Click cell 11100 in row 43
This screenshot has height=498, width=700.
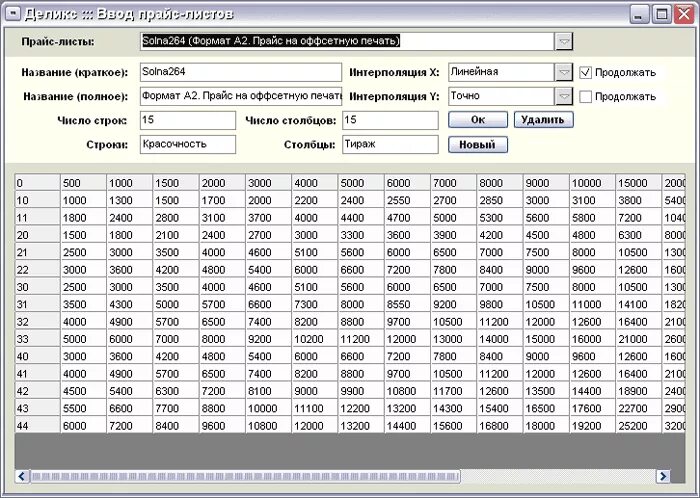click(x=315, y=408)
